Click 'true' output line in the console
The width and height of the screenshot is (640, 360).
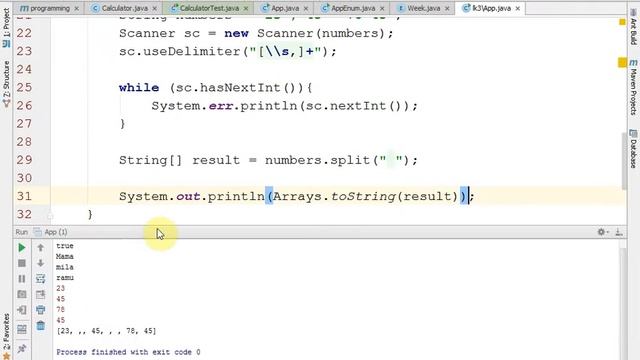64,246
